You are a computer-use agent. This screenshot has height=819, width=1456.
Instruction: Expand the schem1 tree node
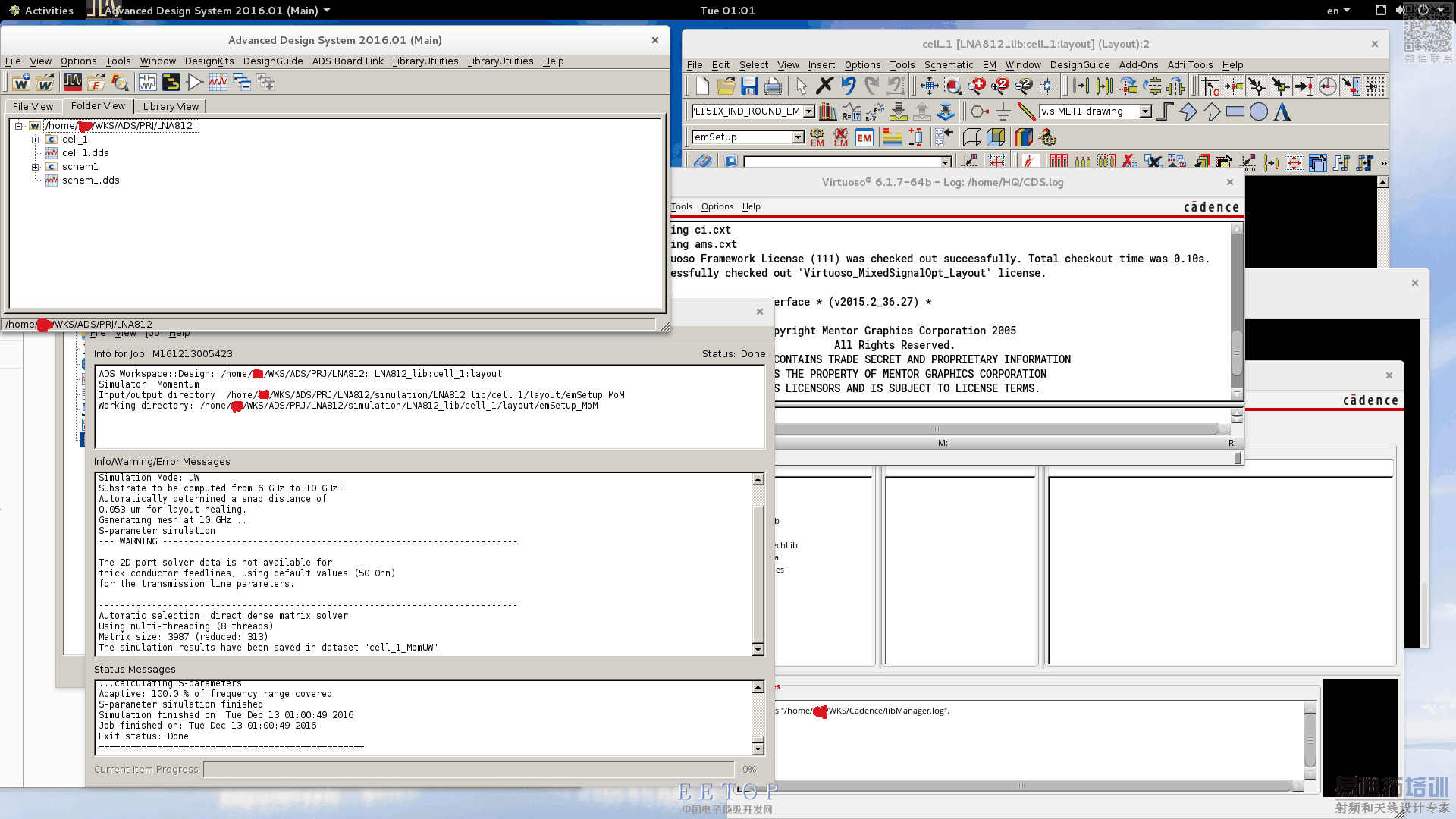tap(36, 167)
